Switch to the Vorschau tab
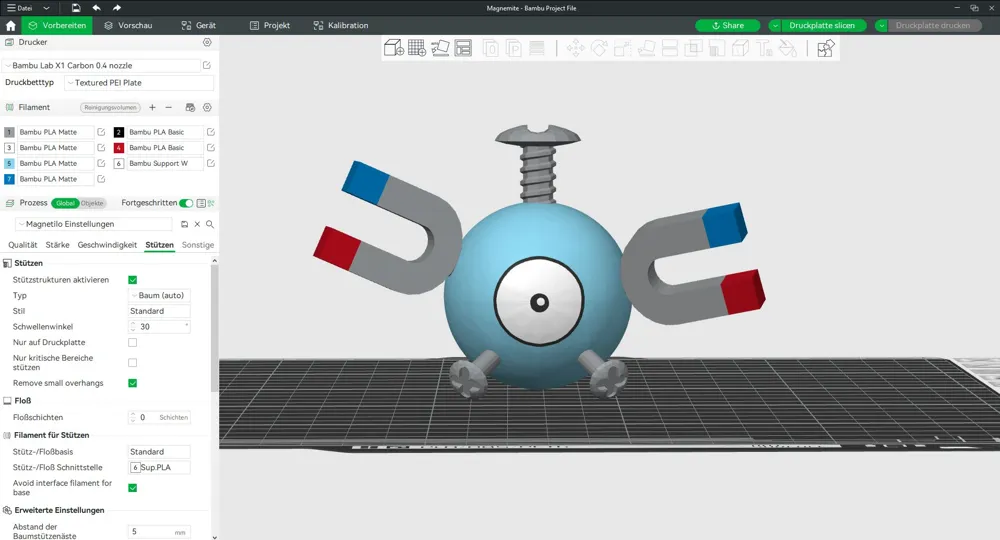The height and width of the screenshot is (540, 1000). click(128, 26)
